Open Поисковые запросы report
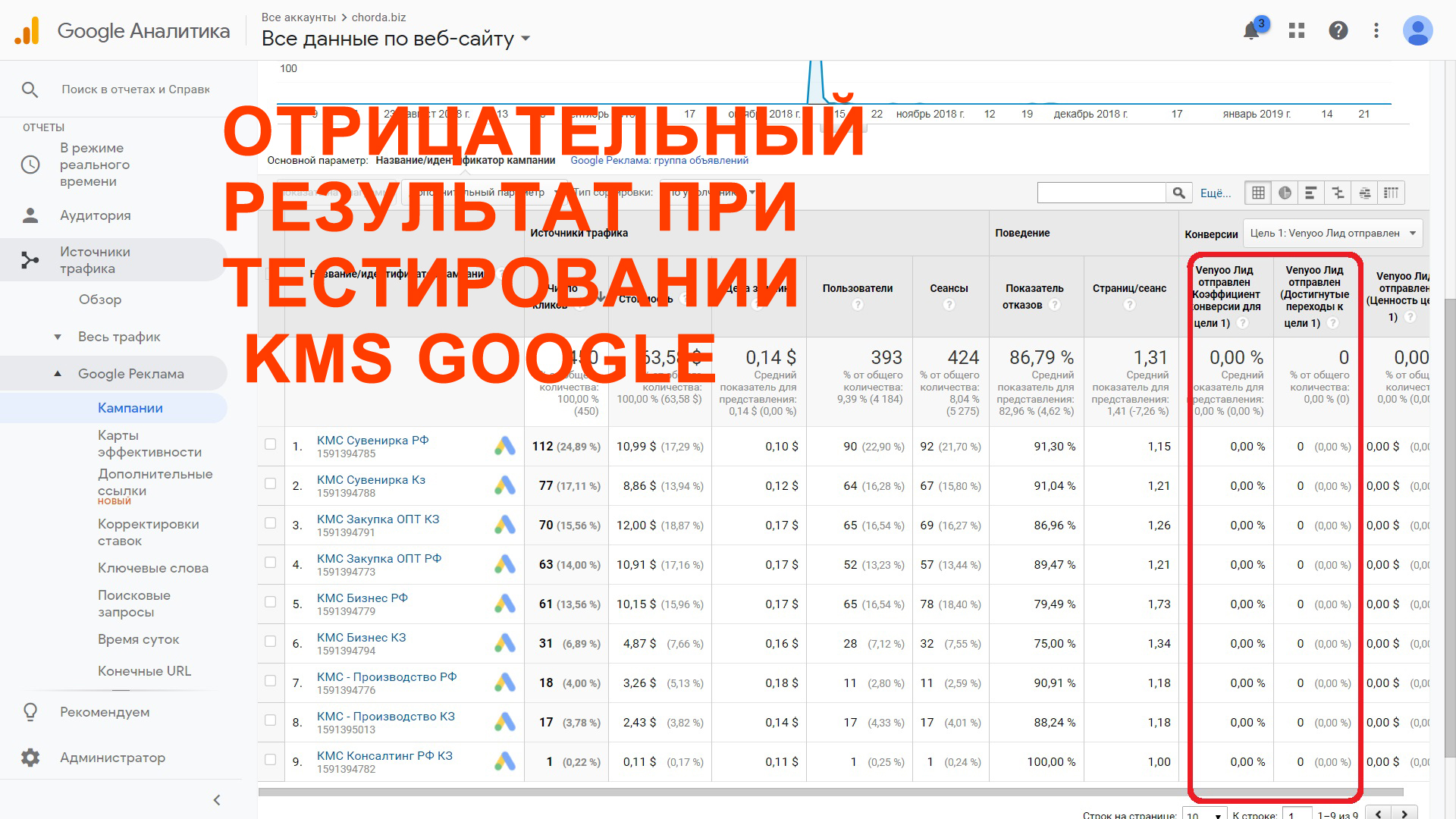Image resolution: width=1456 pixels, height=819 pixels. (x=134, y=604)
